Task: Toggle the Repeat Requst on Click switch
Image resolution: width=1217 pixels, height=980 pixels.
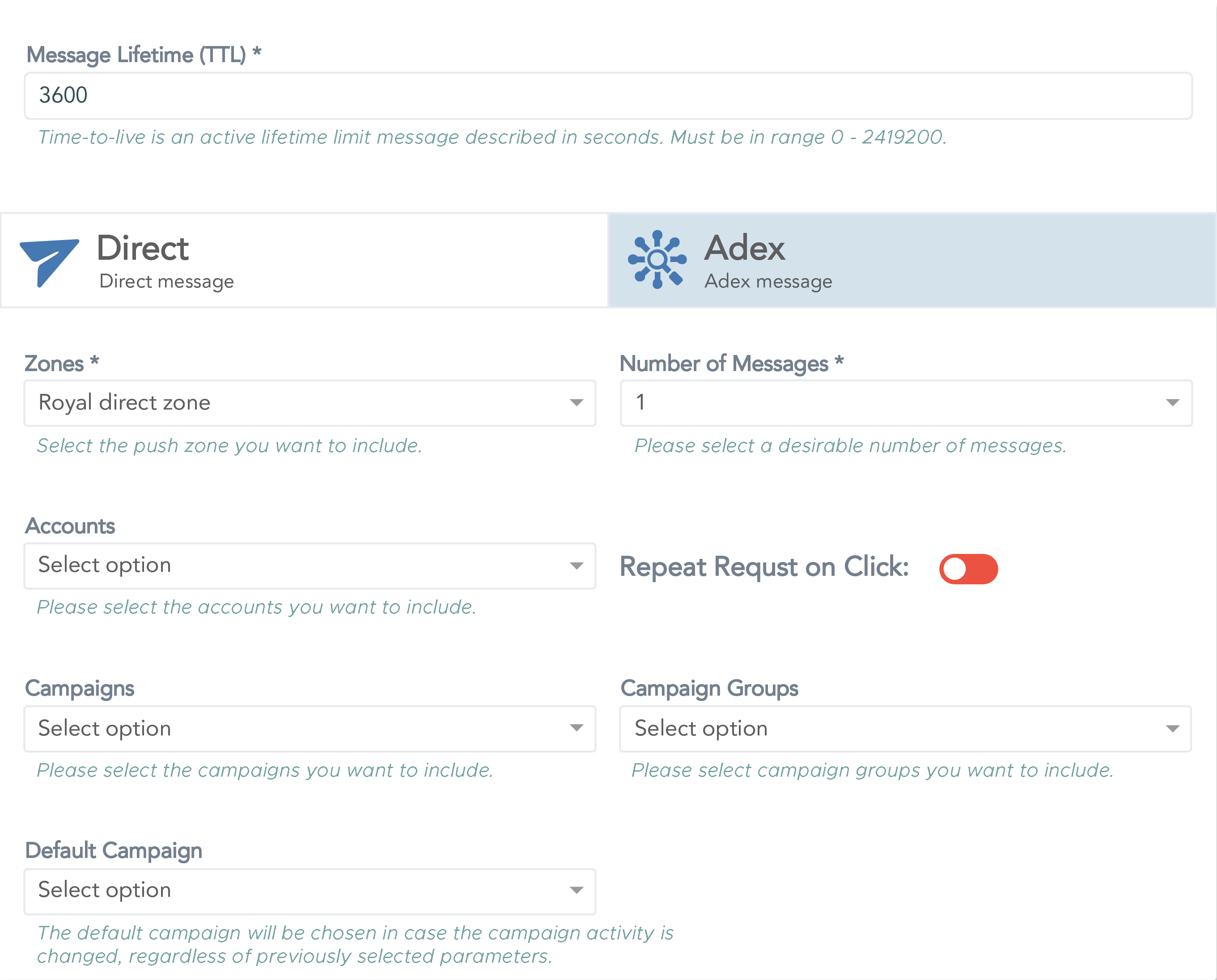Action: tap(968, 569)
